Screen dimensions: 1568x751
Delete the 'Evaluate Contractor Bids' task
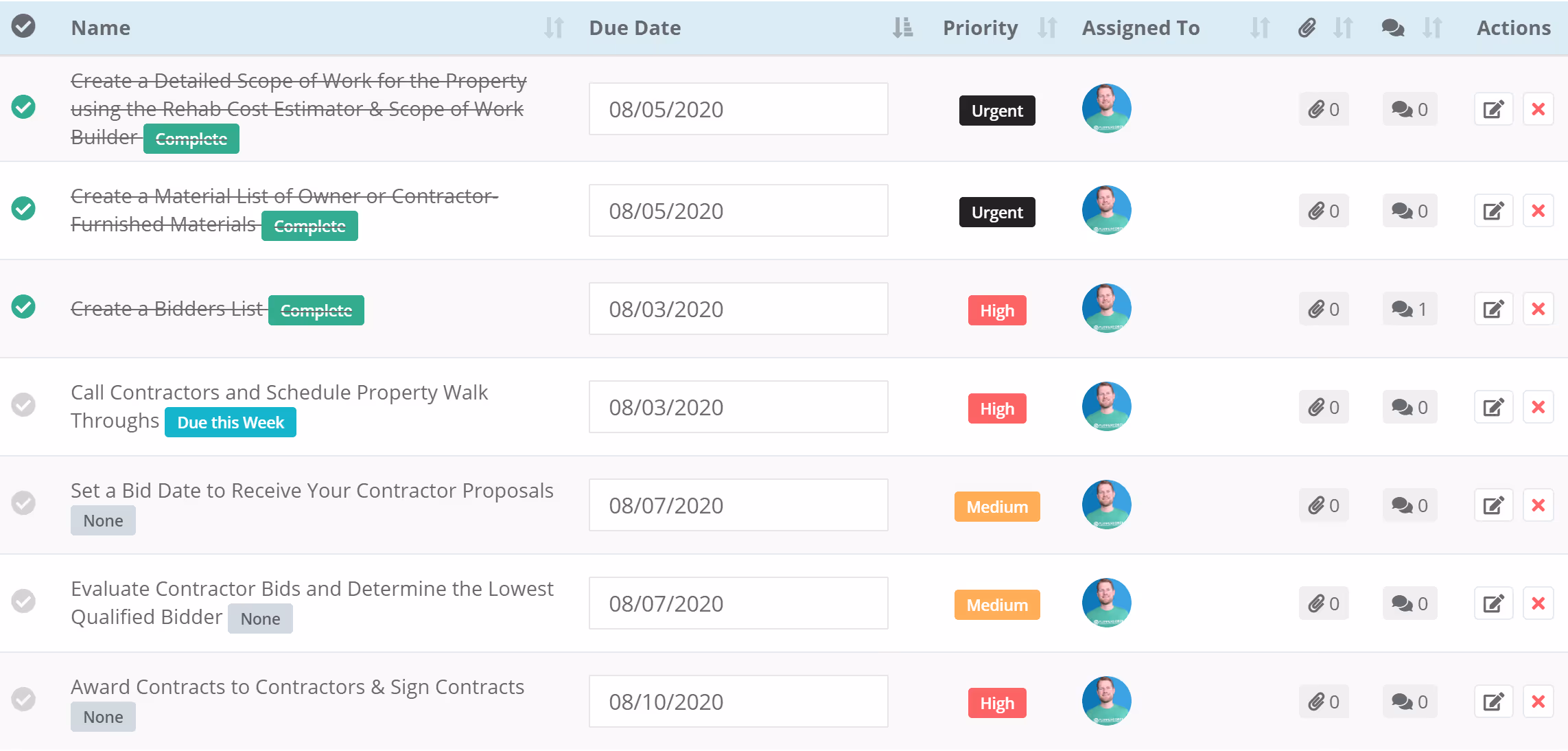1538,603
